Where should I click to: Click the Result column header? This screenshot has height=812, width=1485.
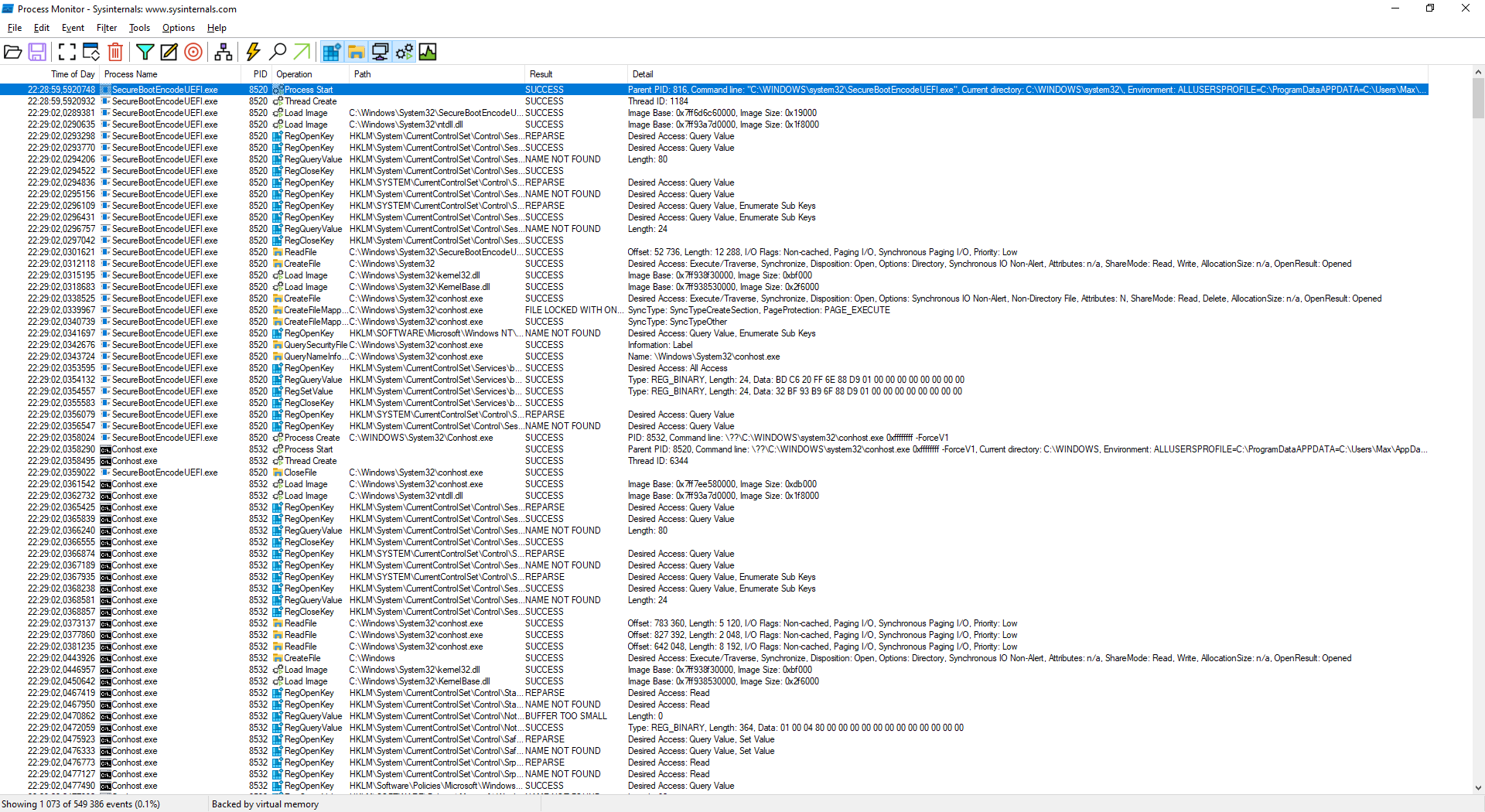coord(575,74)
